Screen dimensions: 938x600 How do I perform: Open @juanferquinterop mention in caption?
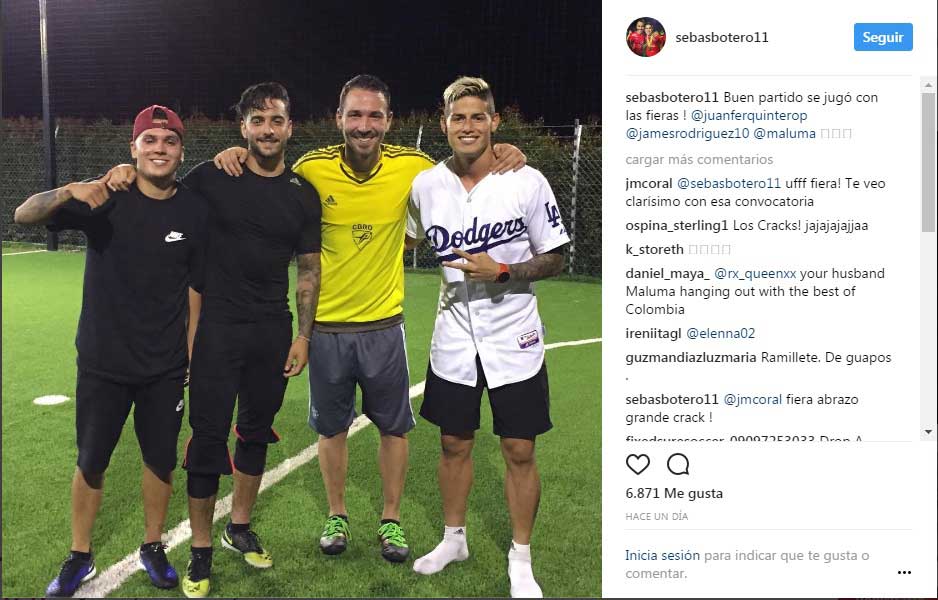(749, 115)
